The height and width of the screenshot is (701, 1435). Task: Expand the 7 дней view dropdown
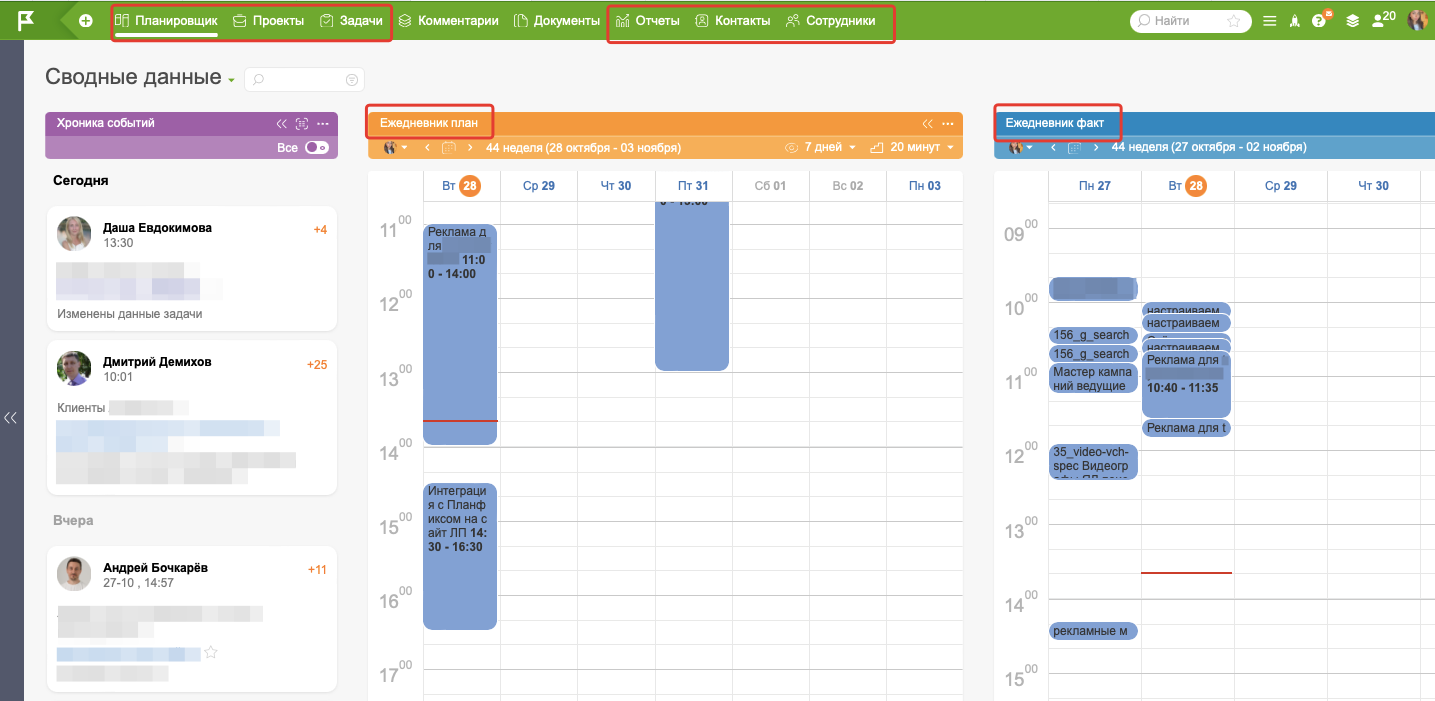pos(829,148)
